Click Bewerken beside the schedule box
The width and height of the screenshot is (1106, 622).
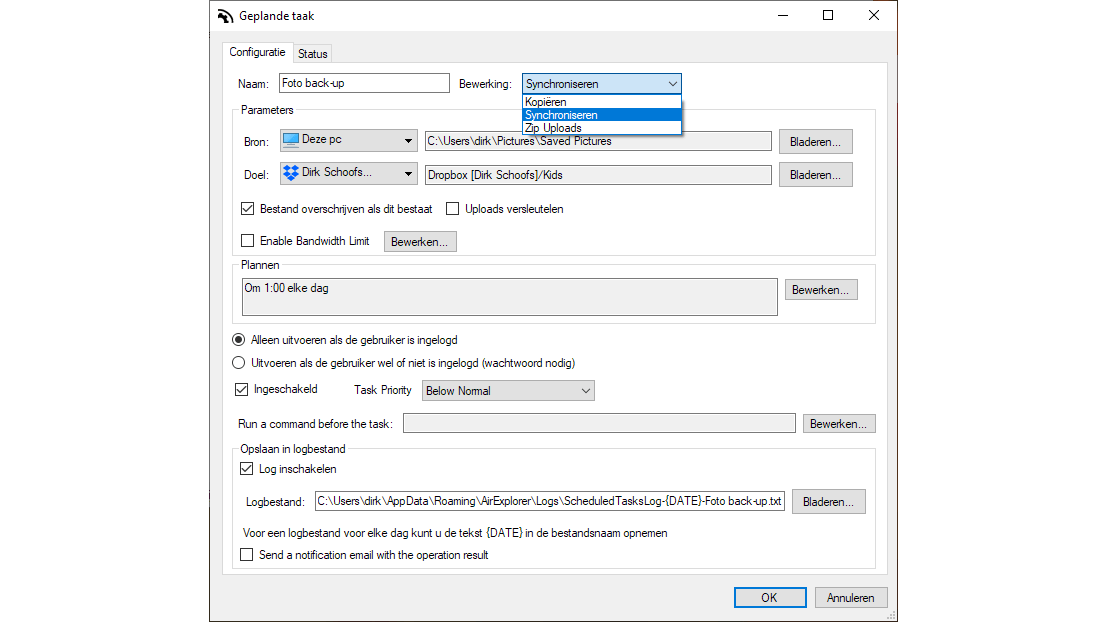[x=820, y=290]
